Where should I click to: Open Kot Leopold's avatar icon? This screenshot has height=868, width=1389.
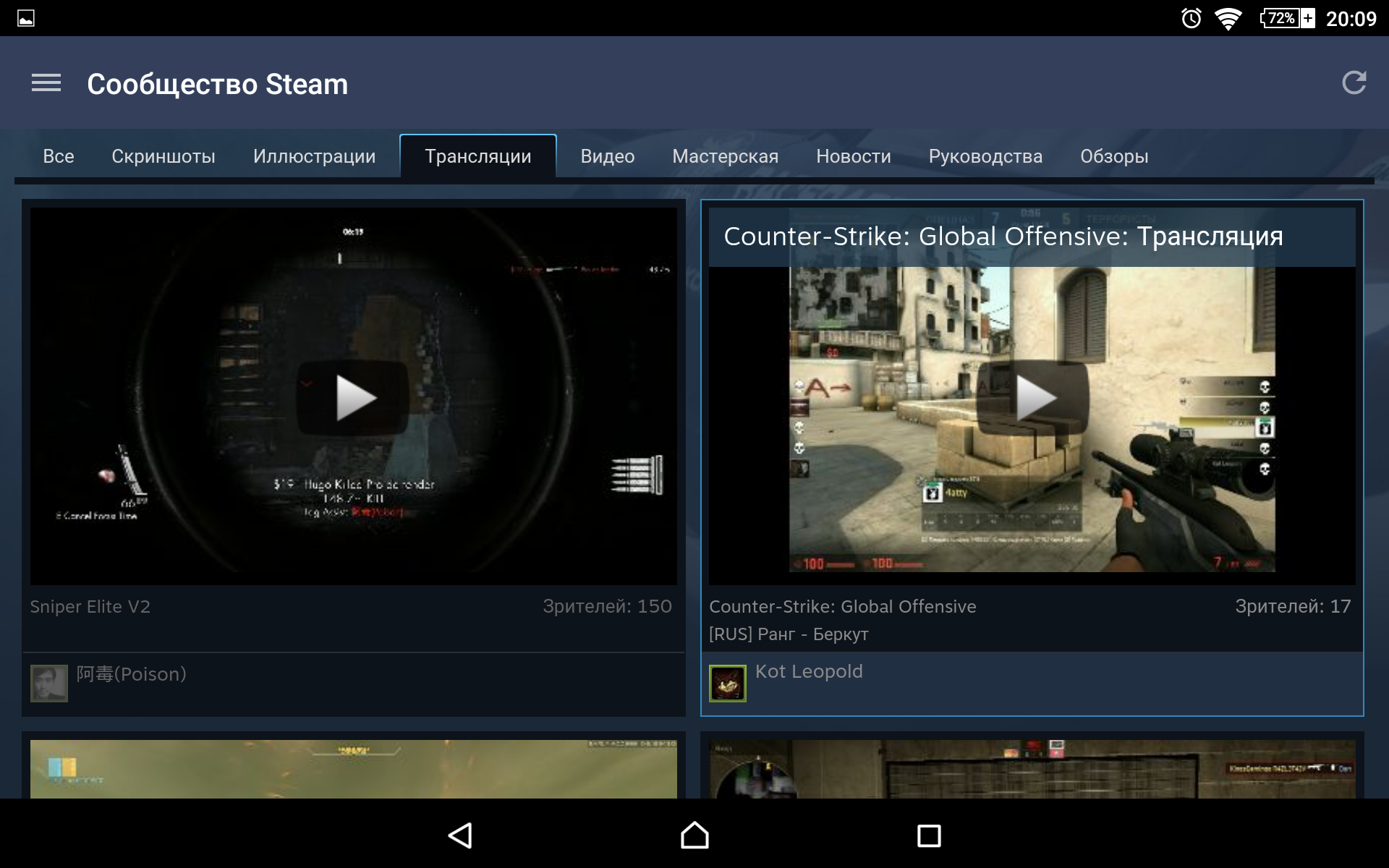(x=727, y=684)
